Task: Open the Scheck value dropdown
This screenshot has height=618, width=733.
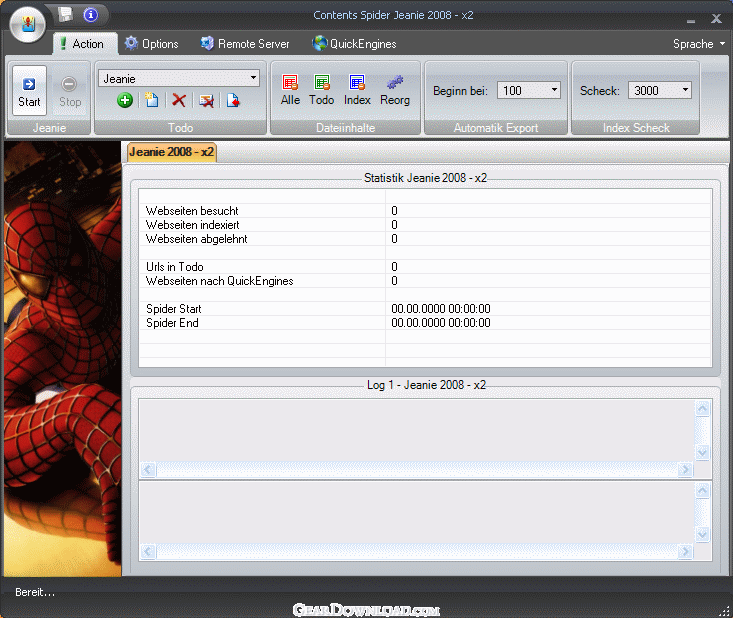Action: point(685,91)
